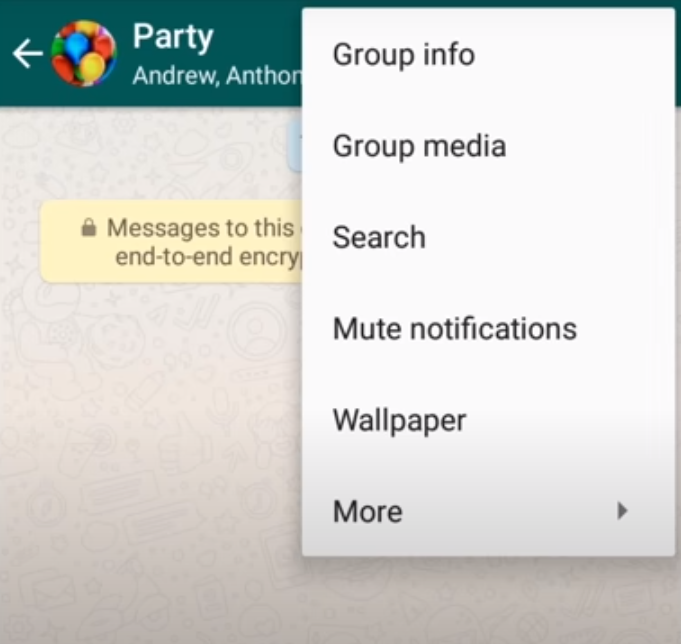The width and height of the screenshot is (681, 644).
Task: Tap the member list Andrew, Anthony subtitle
Action: [x=217, y=76]
